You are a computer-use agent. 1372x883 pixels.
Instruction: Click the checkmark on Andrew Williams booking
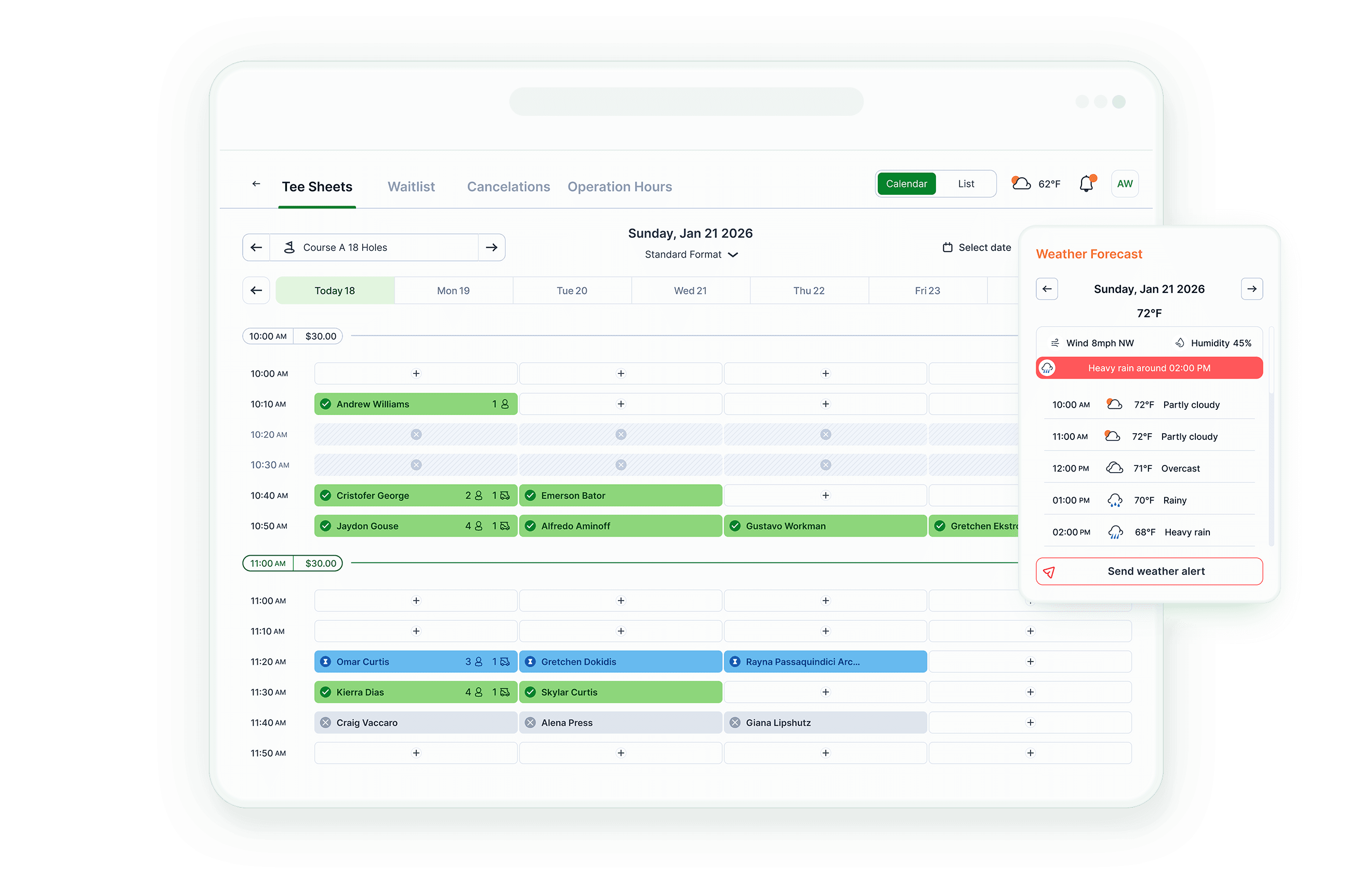click(326, 404)
